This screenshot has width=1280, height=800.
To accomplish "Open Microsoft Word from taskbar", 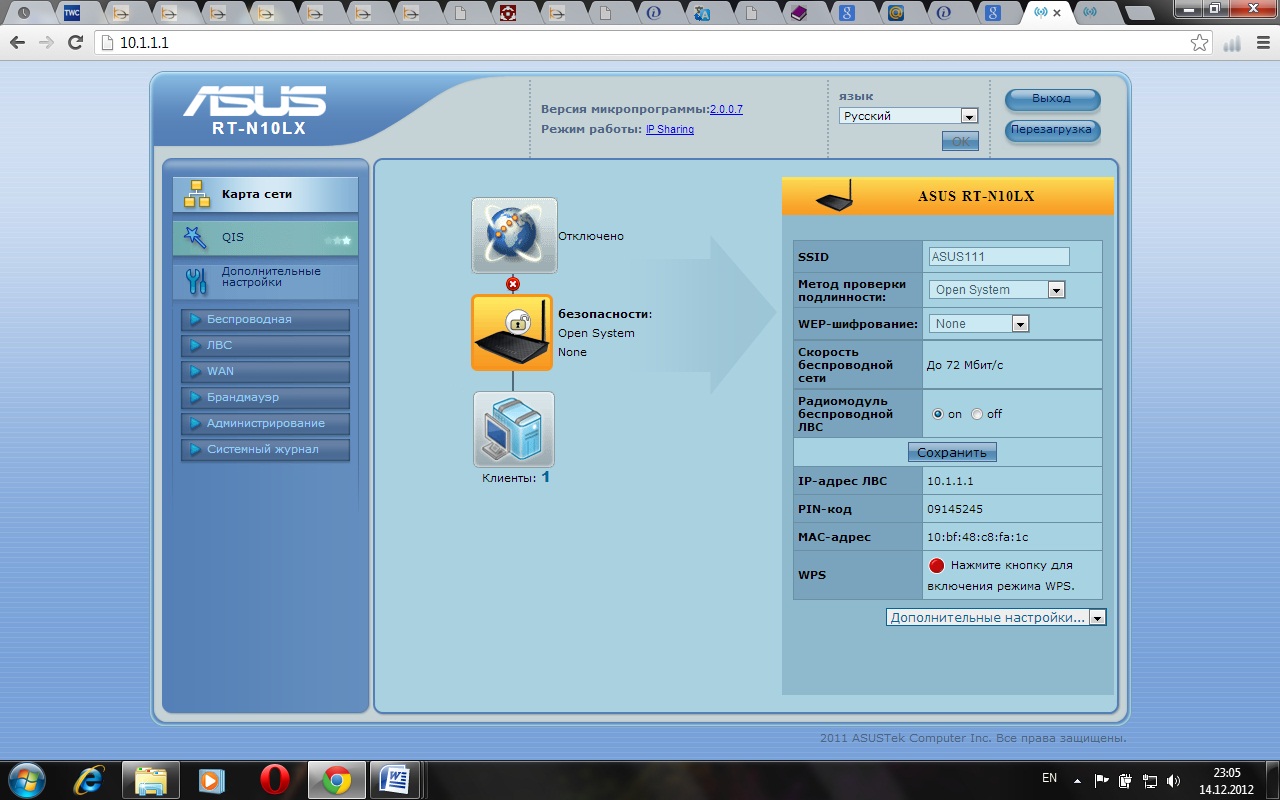I will (396, 779).
